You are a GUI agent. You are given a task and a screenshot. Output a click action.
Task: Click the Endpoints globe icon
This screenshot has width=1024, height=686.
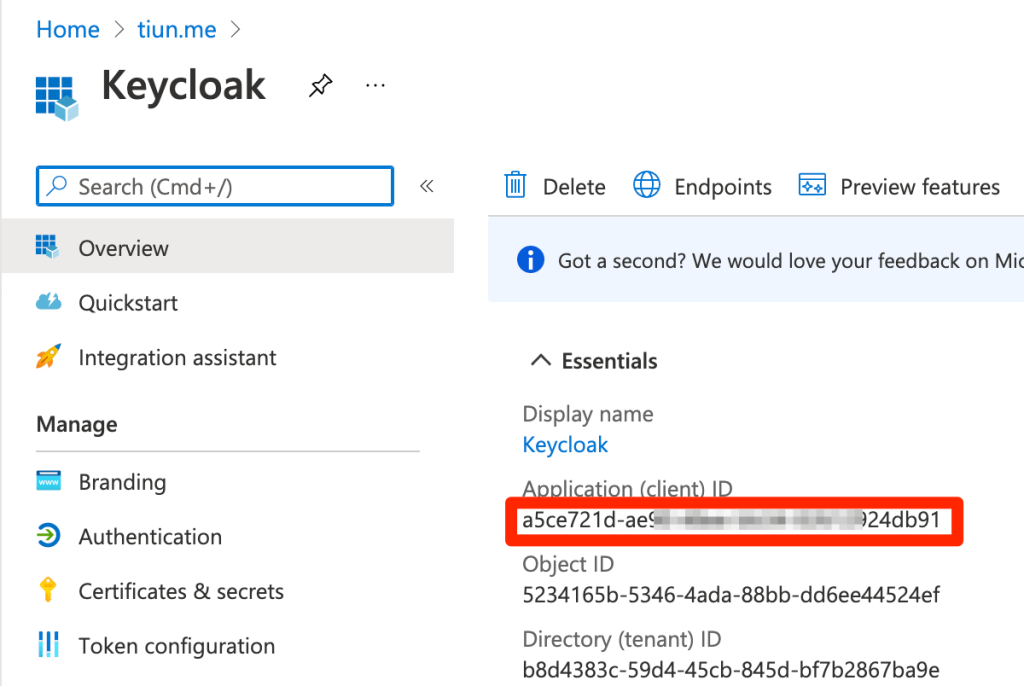tap(647, 185)
